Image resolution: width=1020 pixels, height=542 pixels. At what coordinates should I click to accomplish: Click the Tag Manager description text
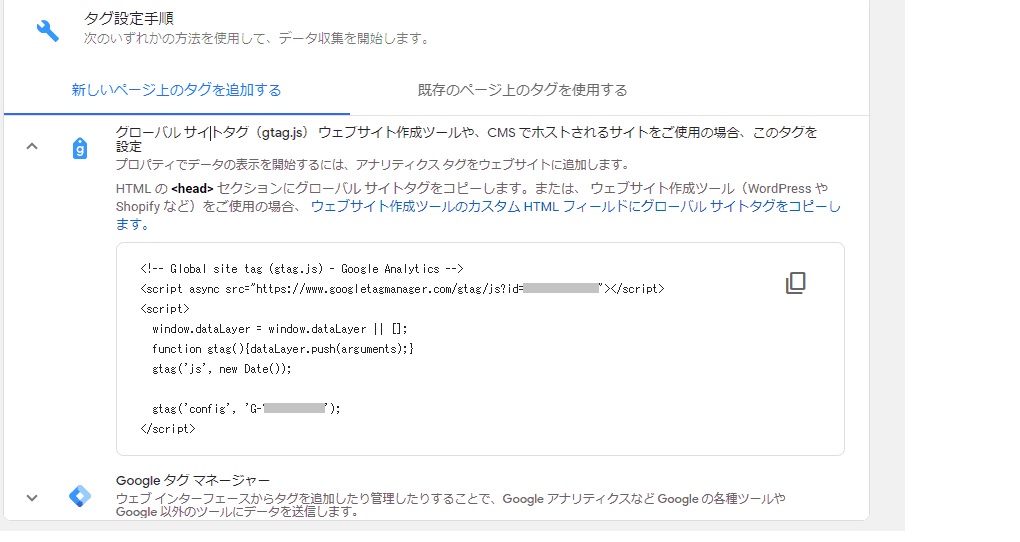tap(450, 506)
